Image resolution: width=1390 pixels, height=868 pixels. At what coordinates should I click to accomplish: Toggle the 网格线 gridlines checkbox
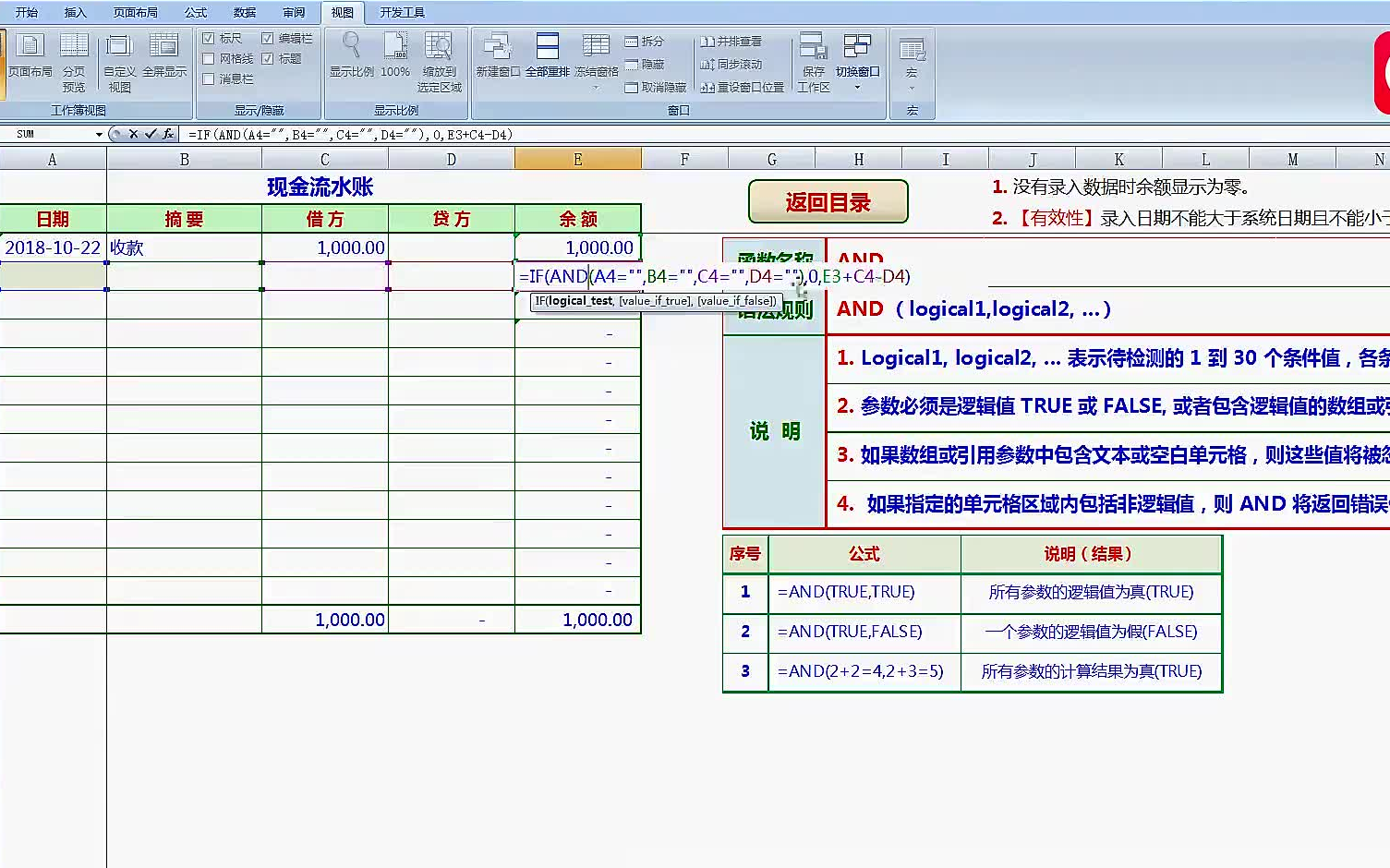coord(211,57)
